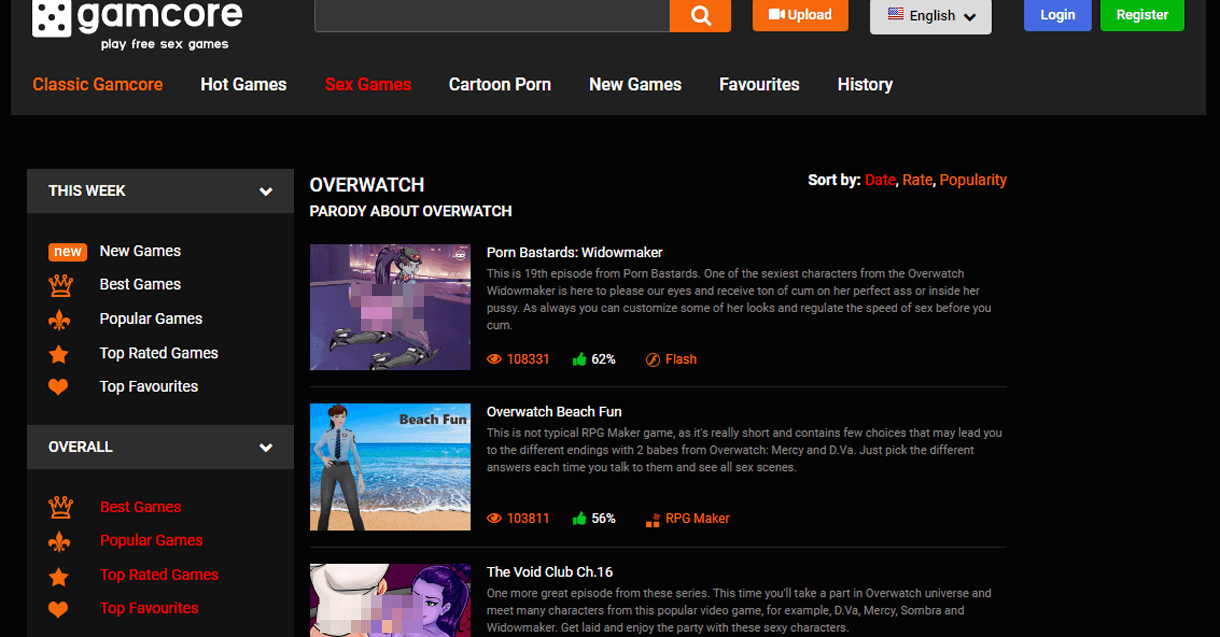Click the orange 'new' badge beside New Games

[68, 252]
